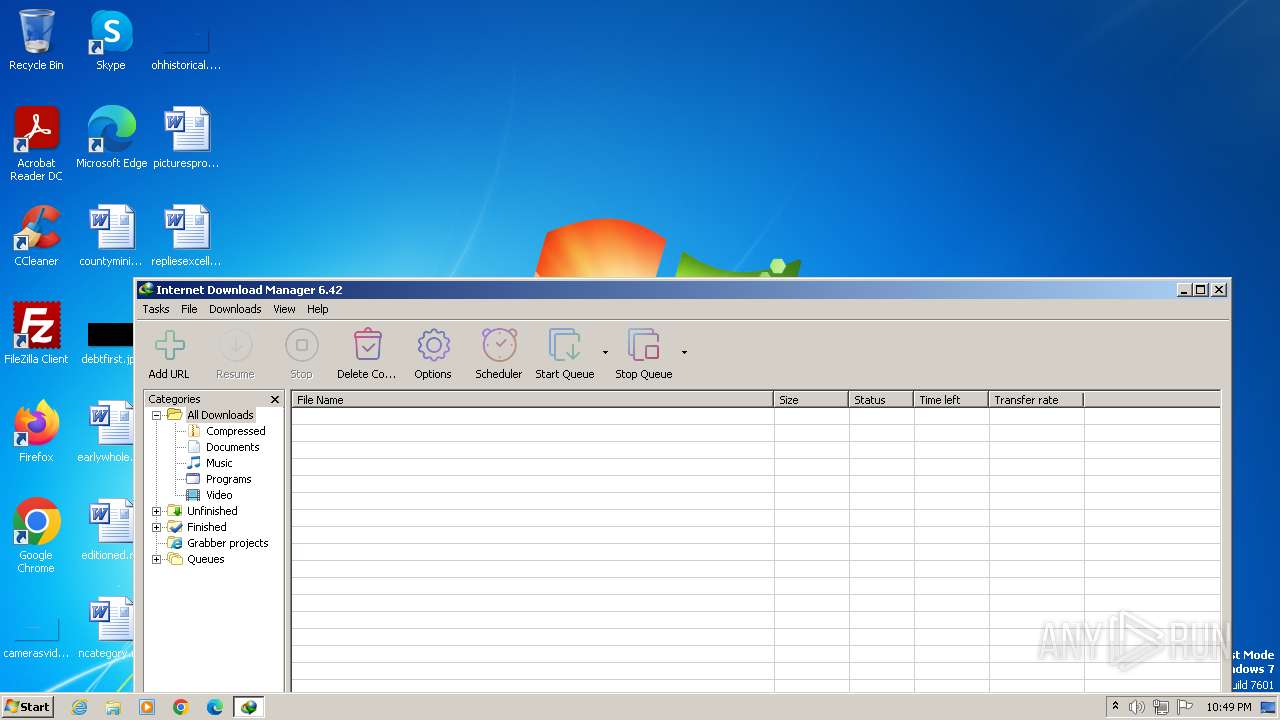Open the Help menu

point(318,309)
